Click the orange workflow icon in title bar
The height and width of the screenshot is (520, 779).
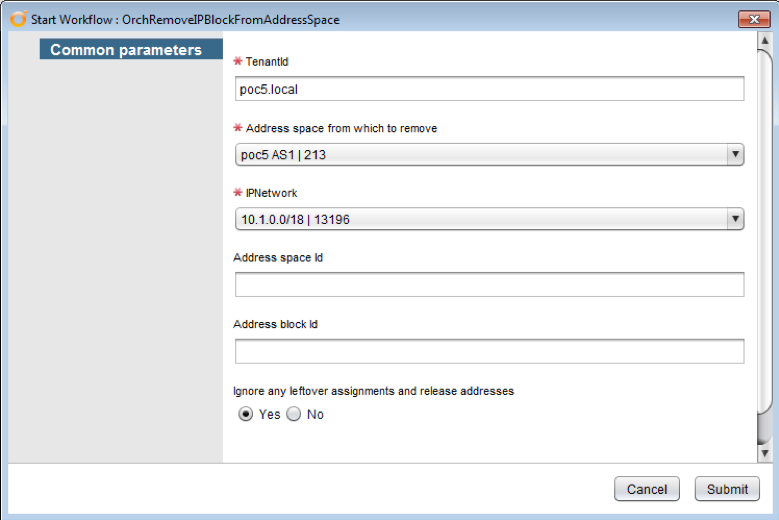click(17, 19)
